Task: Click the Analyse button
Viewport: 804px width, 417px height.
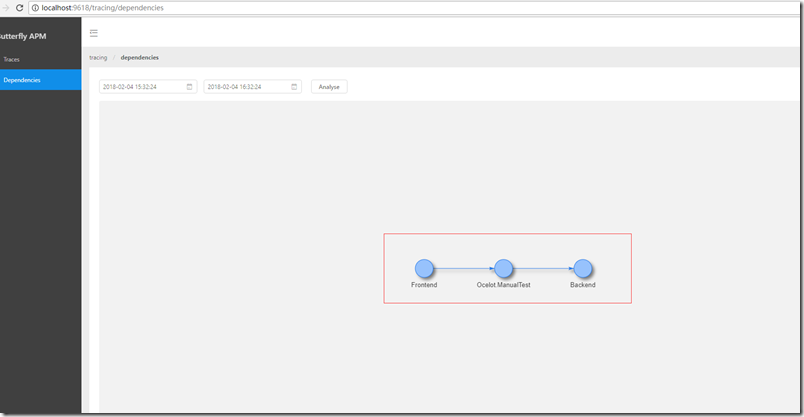Action: pyautogui.click(x=329, y=87)
